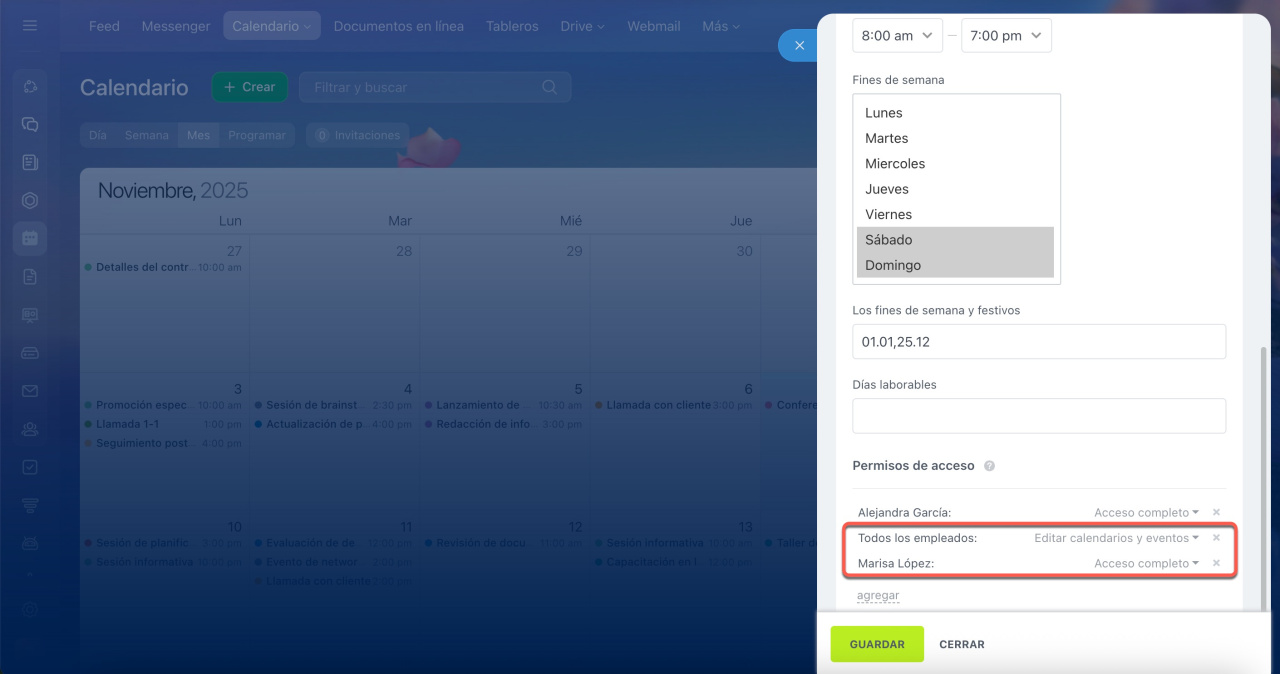Open the 8:00 am start time dropdown
1280x674 pixels.
coord(897,36)
